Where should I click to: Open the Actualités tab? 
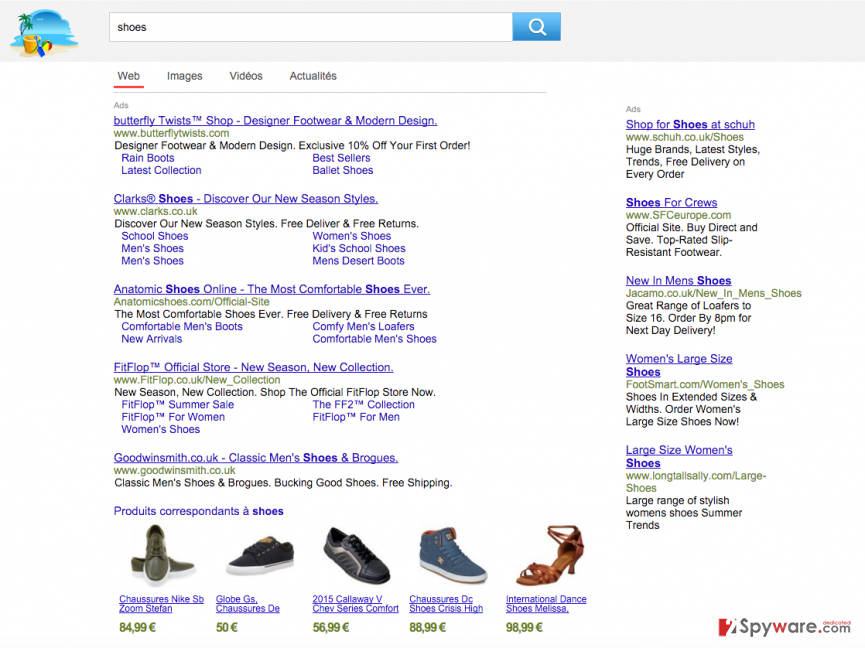(313, 76)
